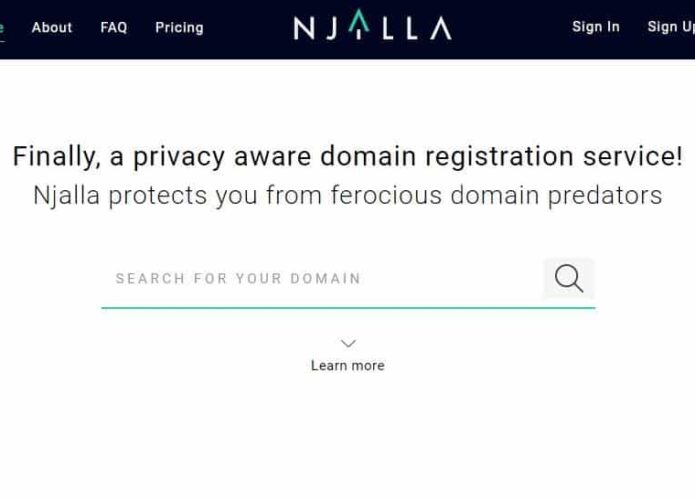Click the Sign Up link
695x500 pixels.
[671, 27]
